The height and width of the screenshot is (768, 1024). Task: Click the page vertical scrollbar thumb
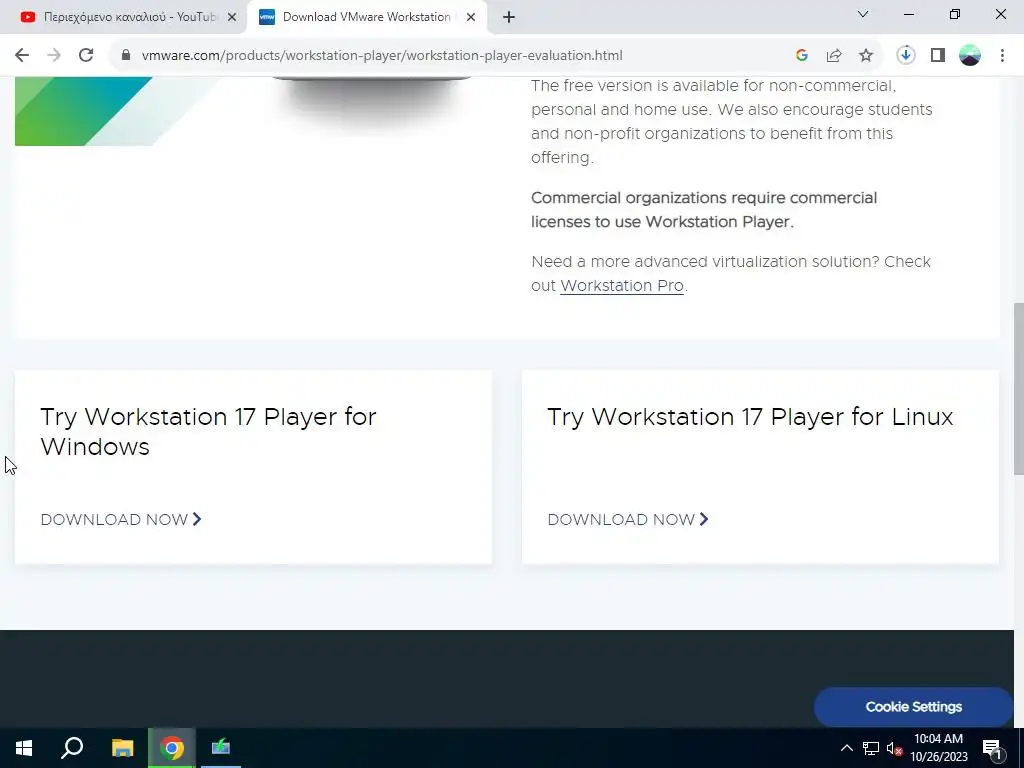(x=1019, y=389)
